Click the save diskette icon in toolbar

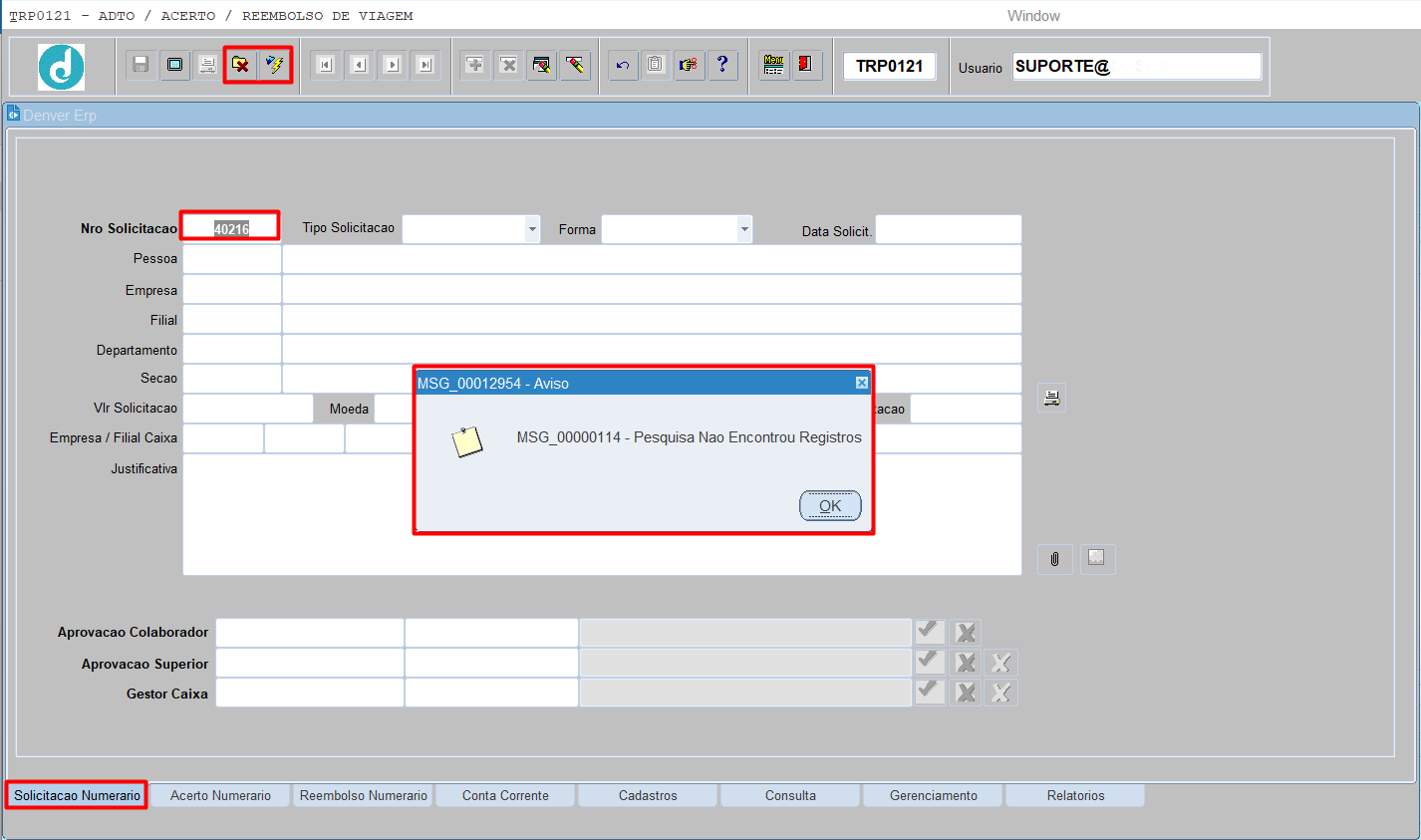[x=141, y=65]
